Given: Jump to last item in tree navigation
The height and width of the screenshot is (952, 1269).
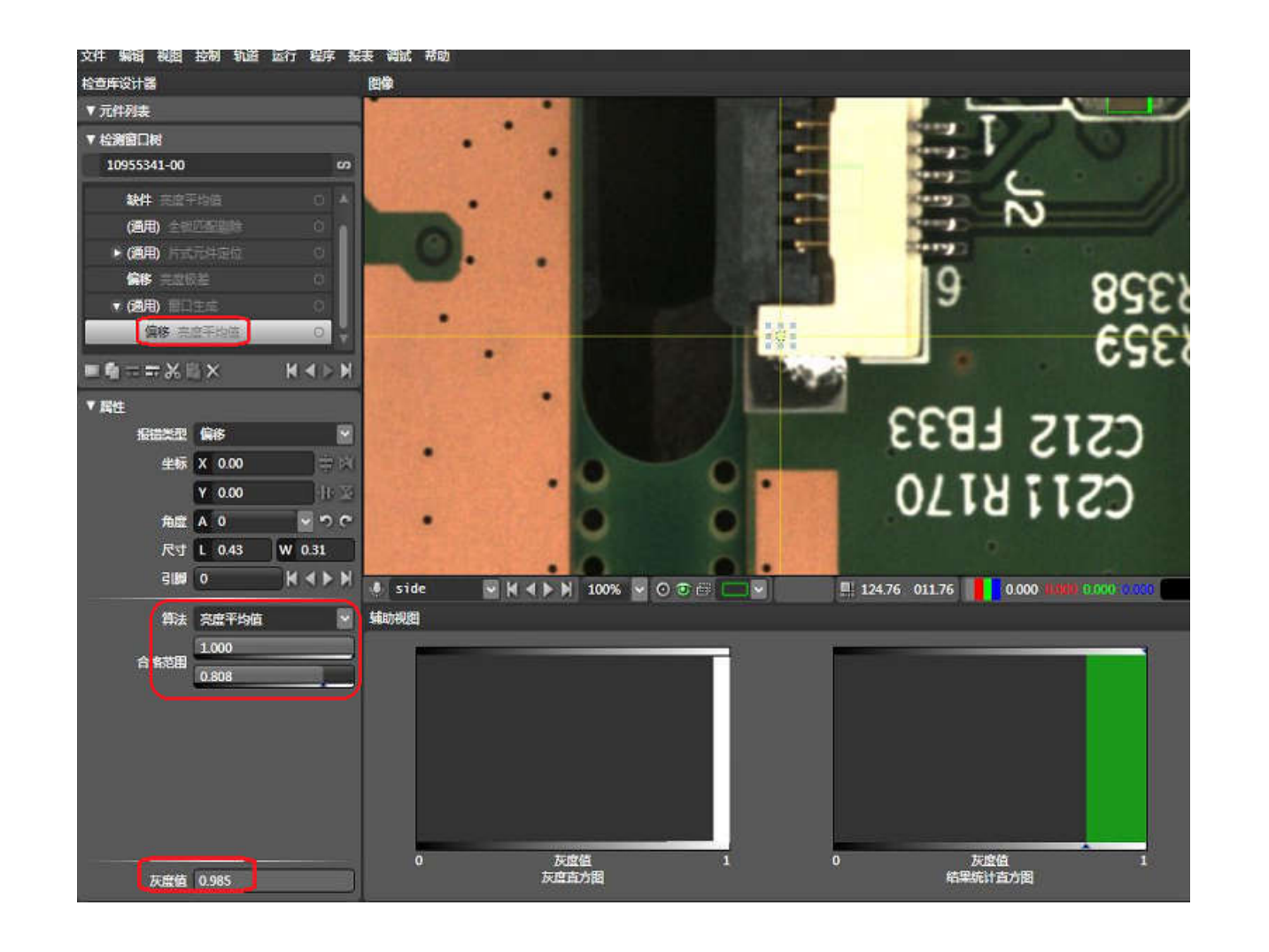Looking at the screenshot, I should (x=346, y=371).
